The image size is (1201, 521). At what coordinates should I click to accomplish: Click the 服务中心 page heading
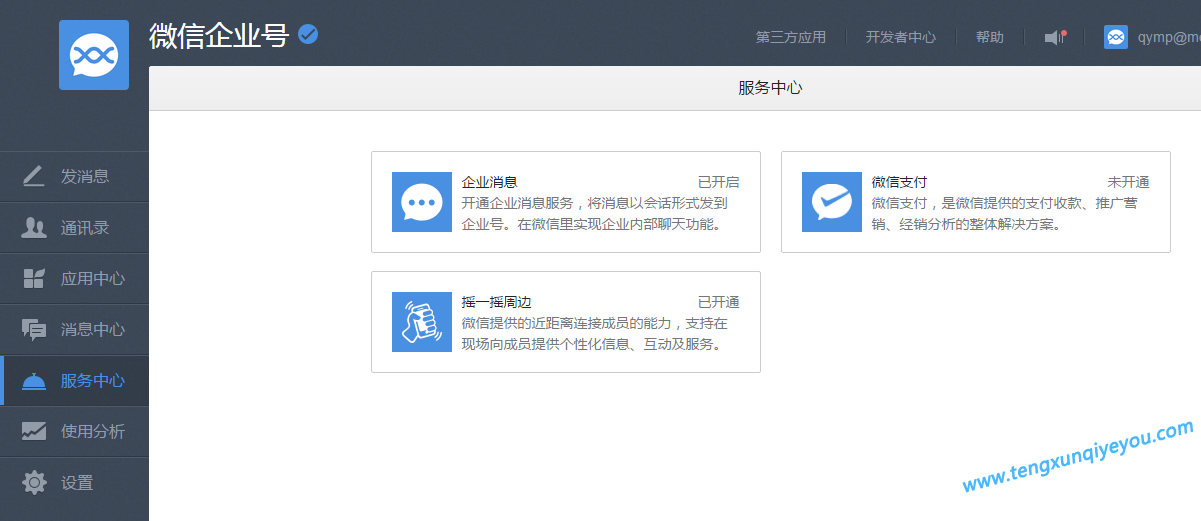pyautogui.click(x=770, y=88)
